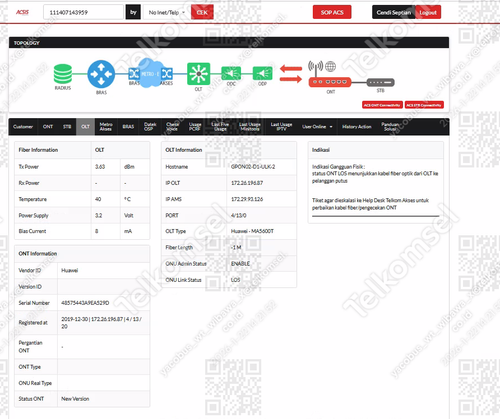Viewport: 500px width, 419px height.
Task: Click the Status ONT value New Version
Action: (75, 399)
